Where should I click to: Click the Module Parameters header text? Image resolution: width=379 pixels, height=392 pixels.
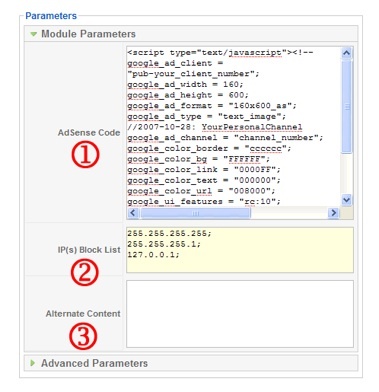88,34
